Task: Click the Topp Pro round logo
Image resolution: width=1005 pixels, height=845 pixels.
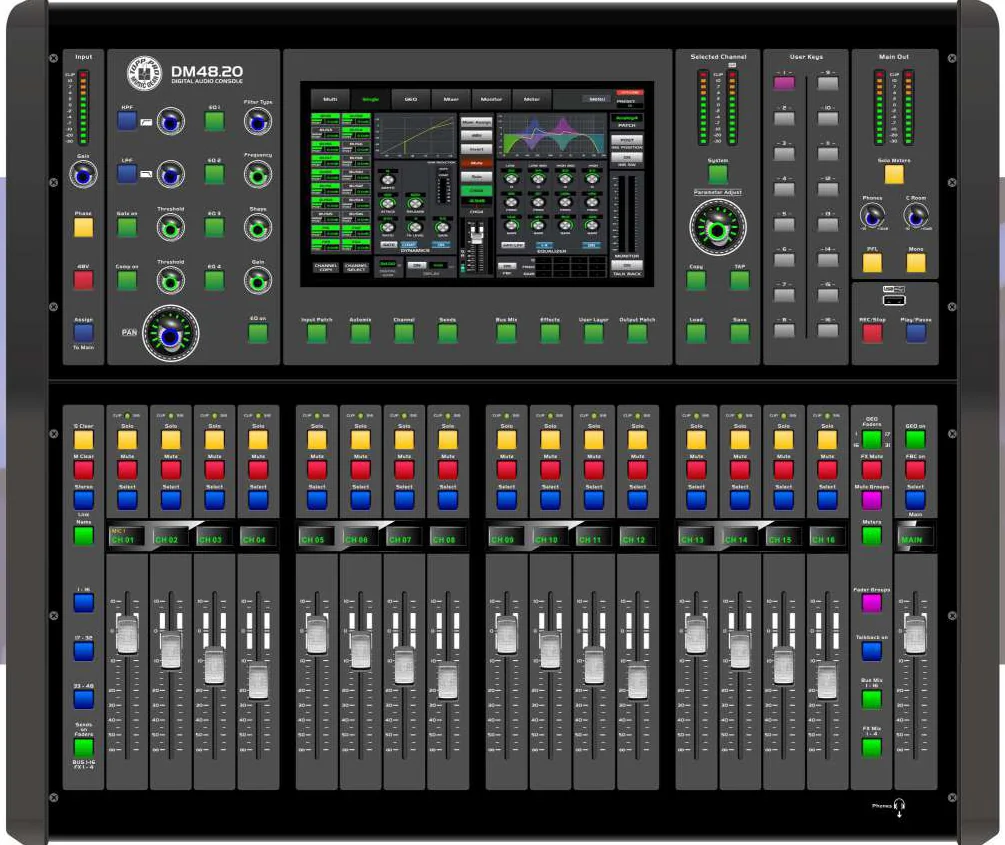Action: click(x=144, y=72)
